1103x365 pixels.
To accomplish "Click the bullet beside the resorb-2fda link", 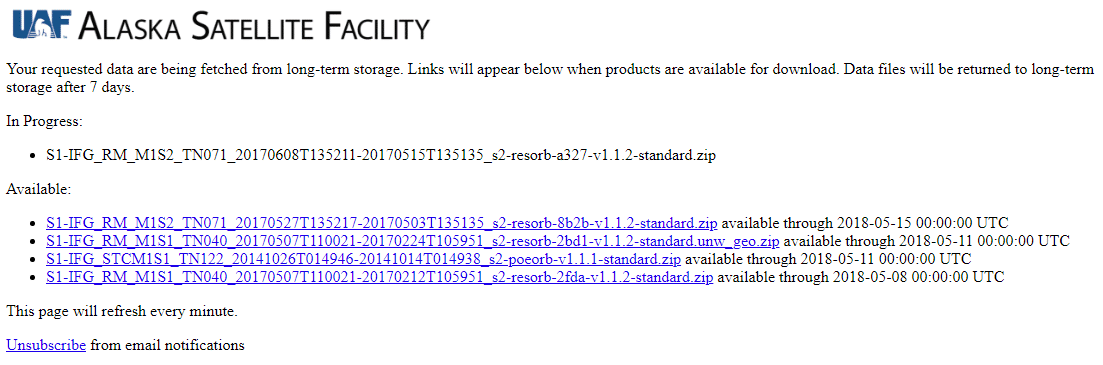I will pos(32,278).
